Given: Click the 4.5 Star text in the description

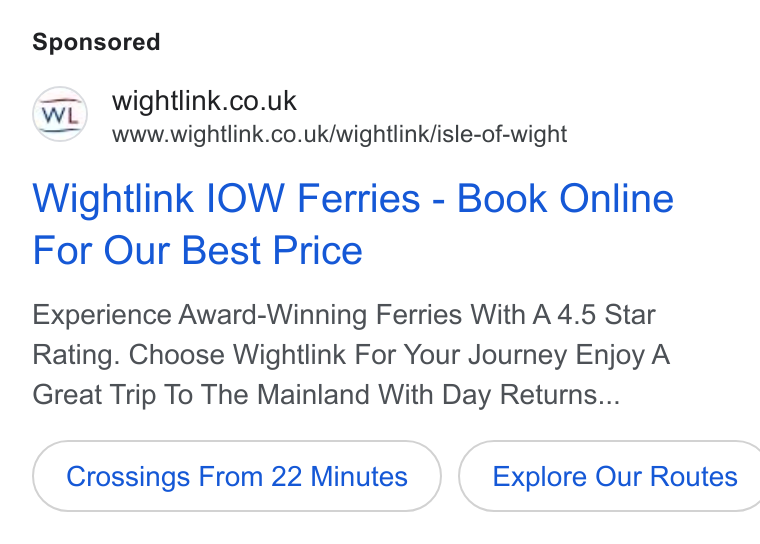Looking at the screenshot, I should point(606,315).
